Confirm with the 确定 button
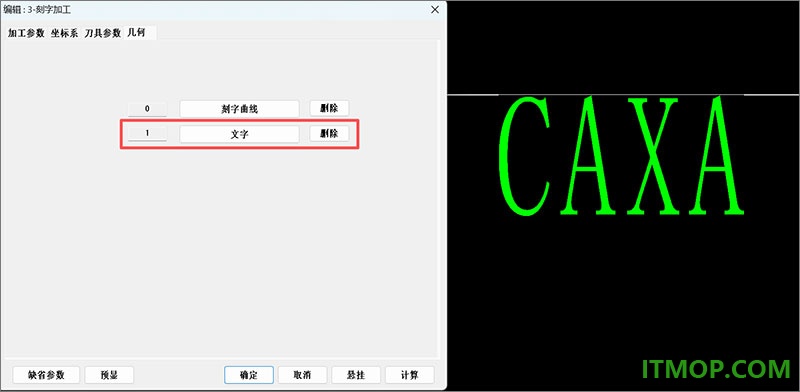This screenshot has width=800, height=392. [x=249, y=375]
